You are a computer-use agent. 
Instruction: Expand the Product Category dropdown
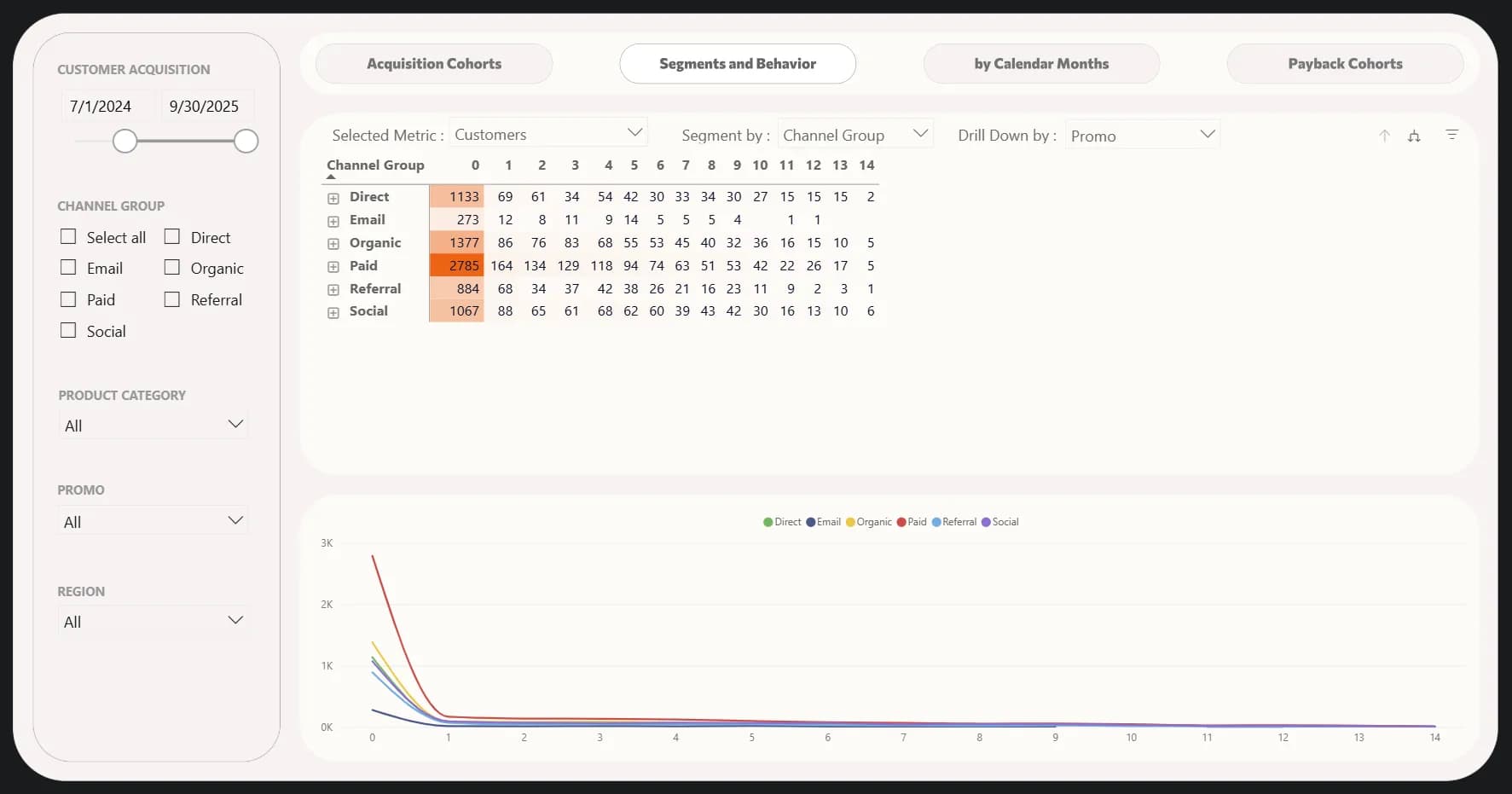(154, 425)
